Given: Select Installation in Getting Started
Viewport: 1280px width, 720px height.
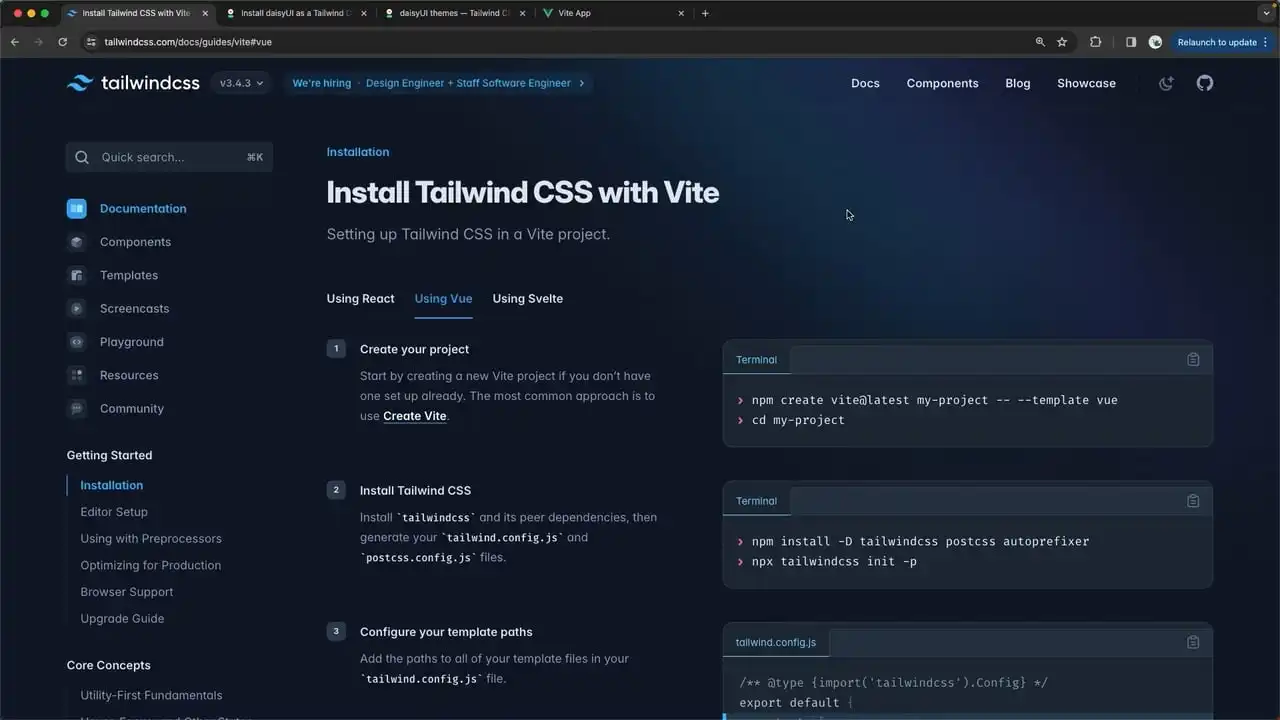Looking at the screenshot, I should [112, 485].
